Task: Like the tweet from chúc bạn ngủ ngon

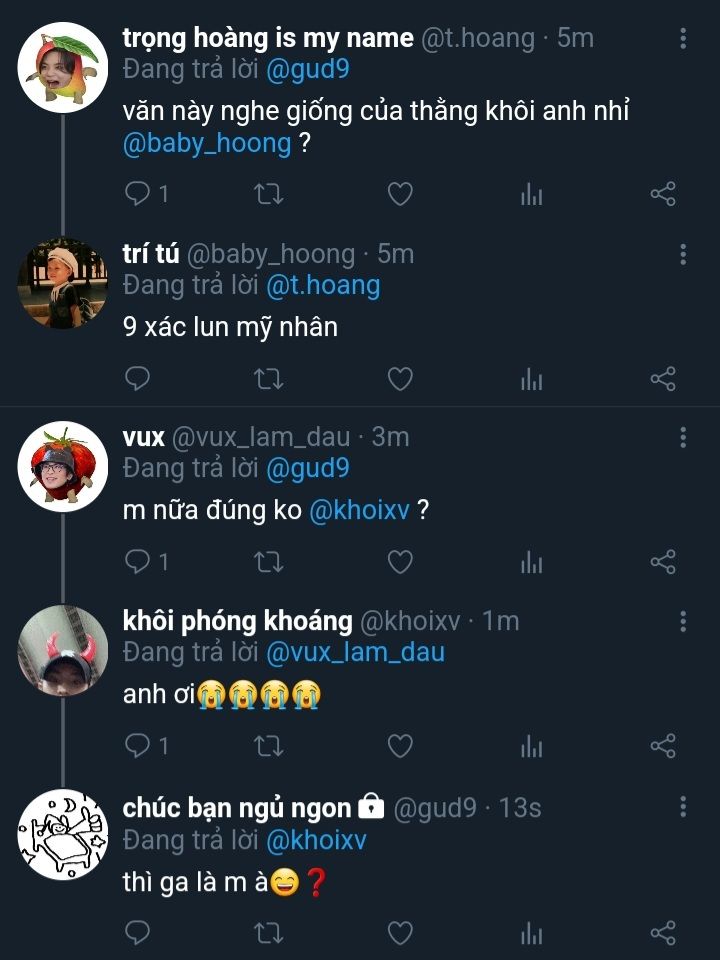Action: 400,934
